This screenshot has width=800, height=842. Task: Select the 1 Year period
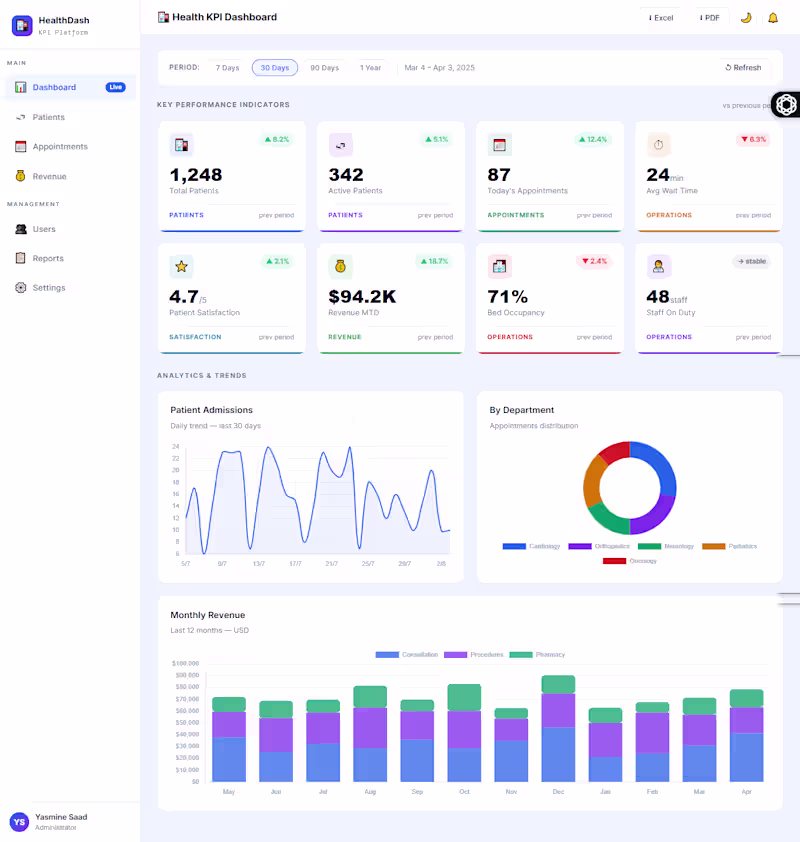tap(370, 68)
